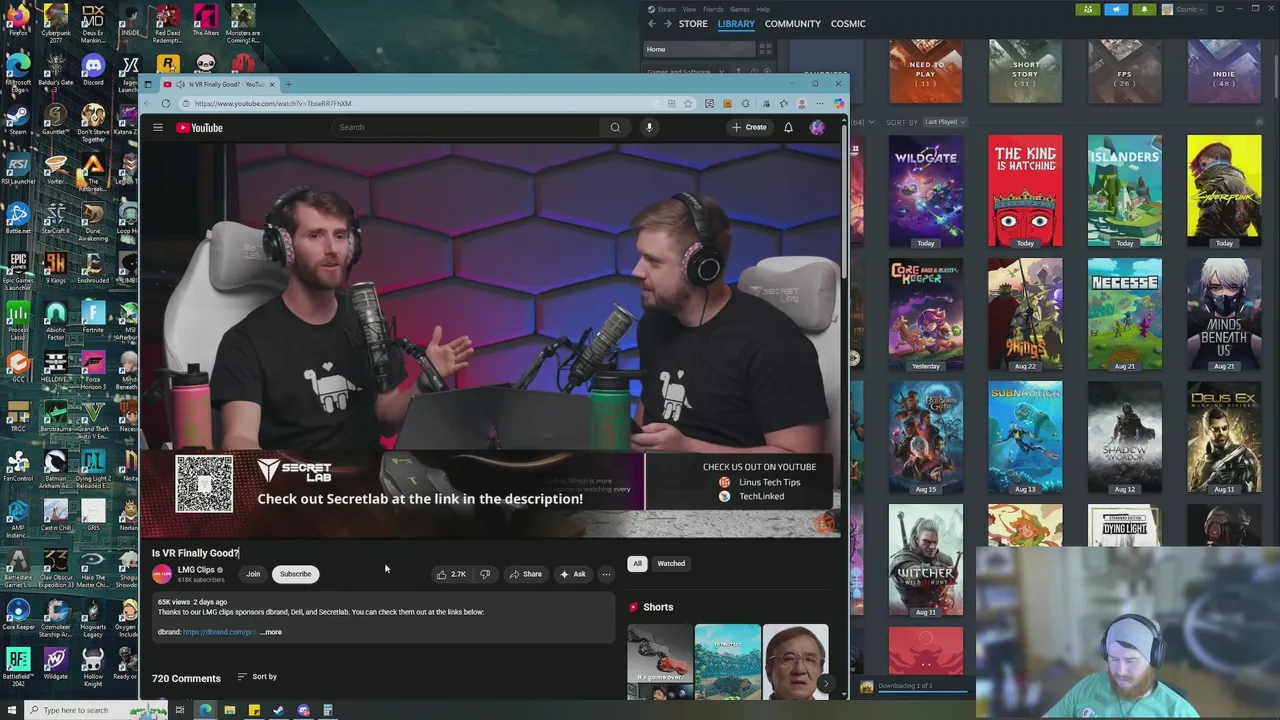Open the middle Shorts thumbnail
This screenshot has height=720, width=1280.
(x=727, y=662)
